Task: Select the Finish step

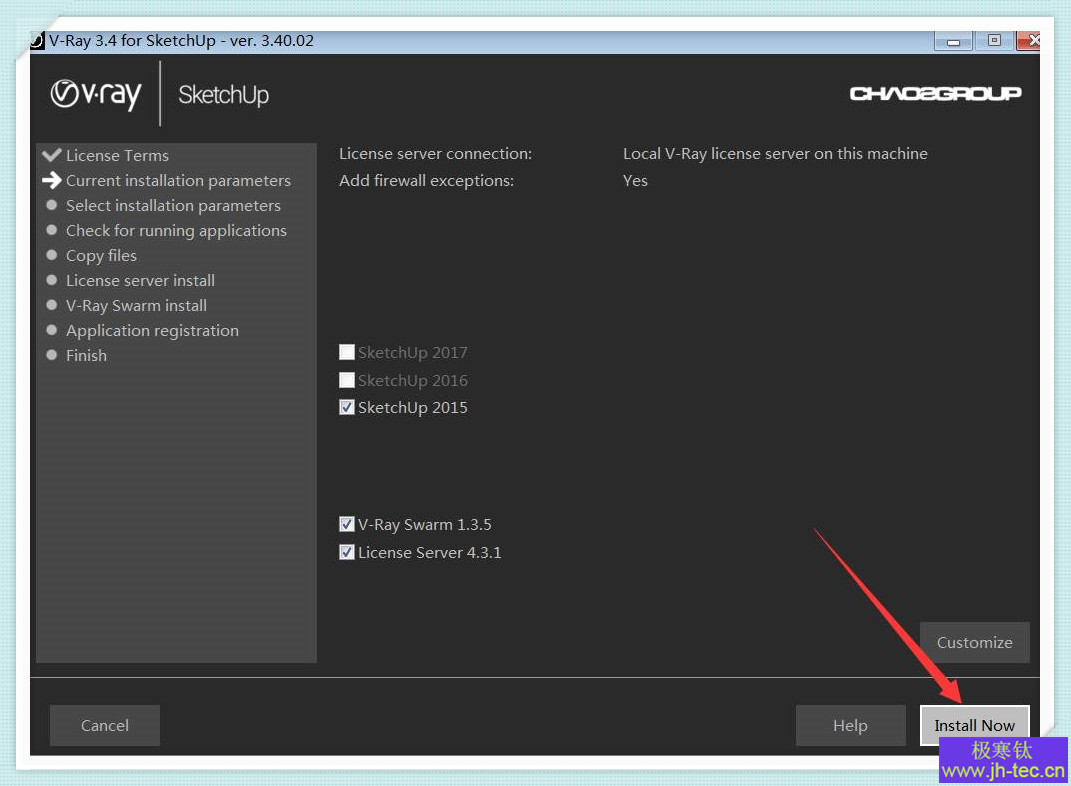Action: 86,356
